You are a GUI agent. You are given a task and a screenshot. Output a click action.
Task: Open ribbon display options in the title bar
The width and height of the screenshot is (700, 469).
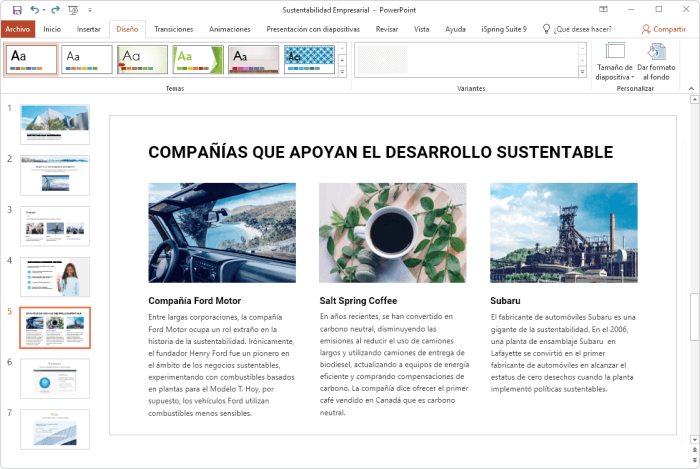[x=603, y=9]
